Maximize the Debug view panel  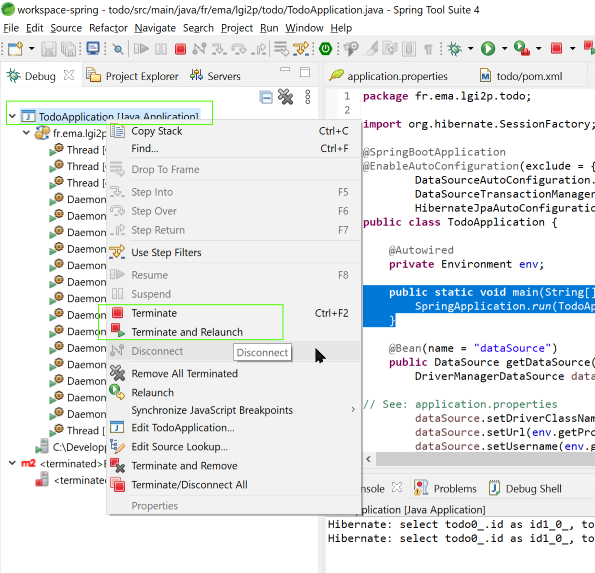pos(305,72)
